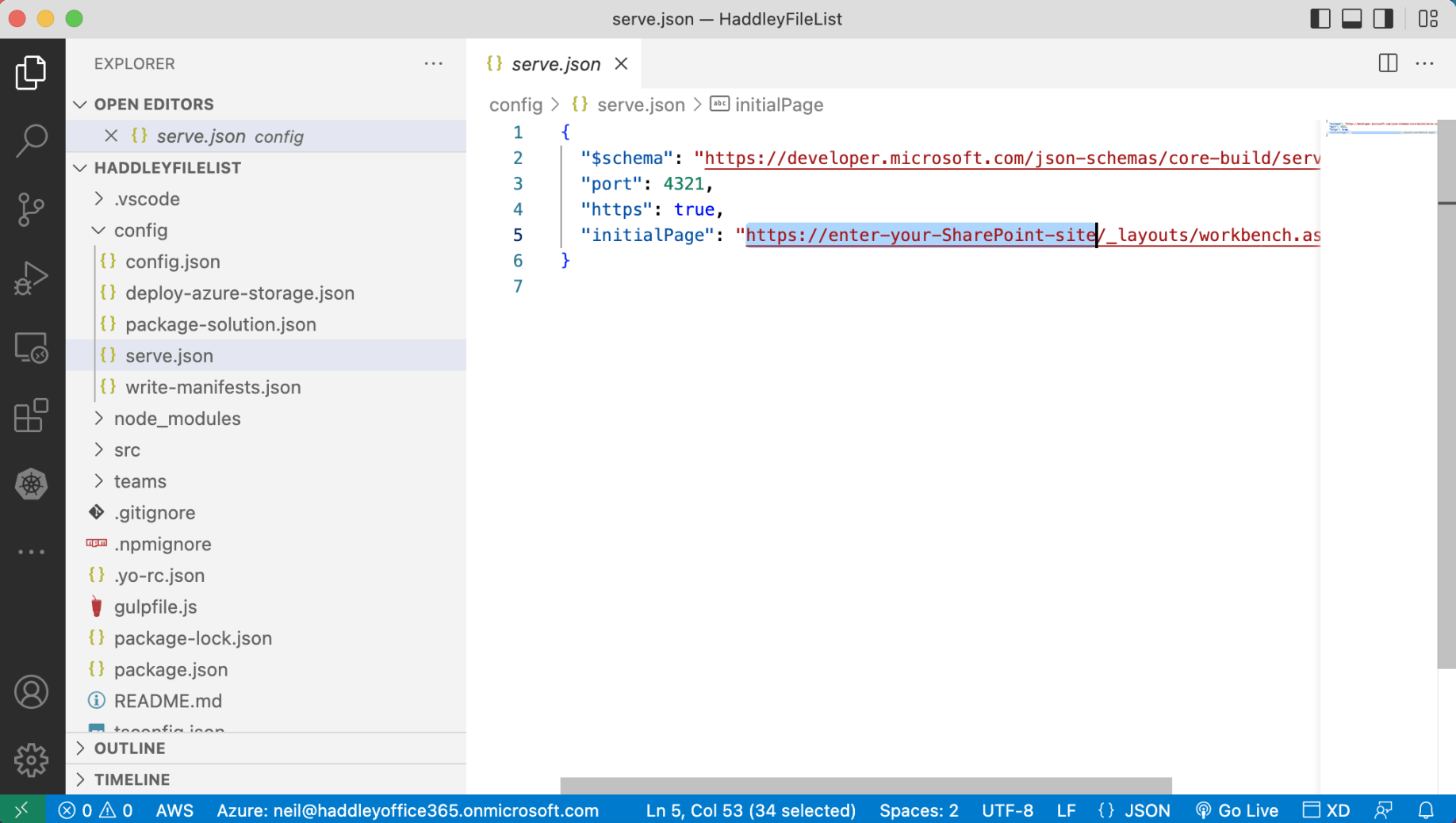Toggle the secondary side bar layout button
Viewport: 1456px width, 823px height.
click(x=1384, y=18)
